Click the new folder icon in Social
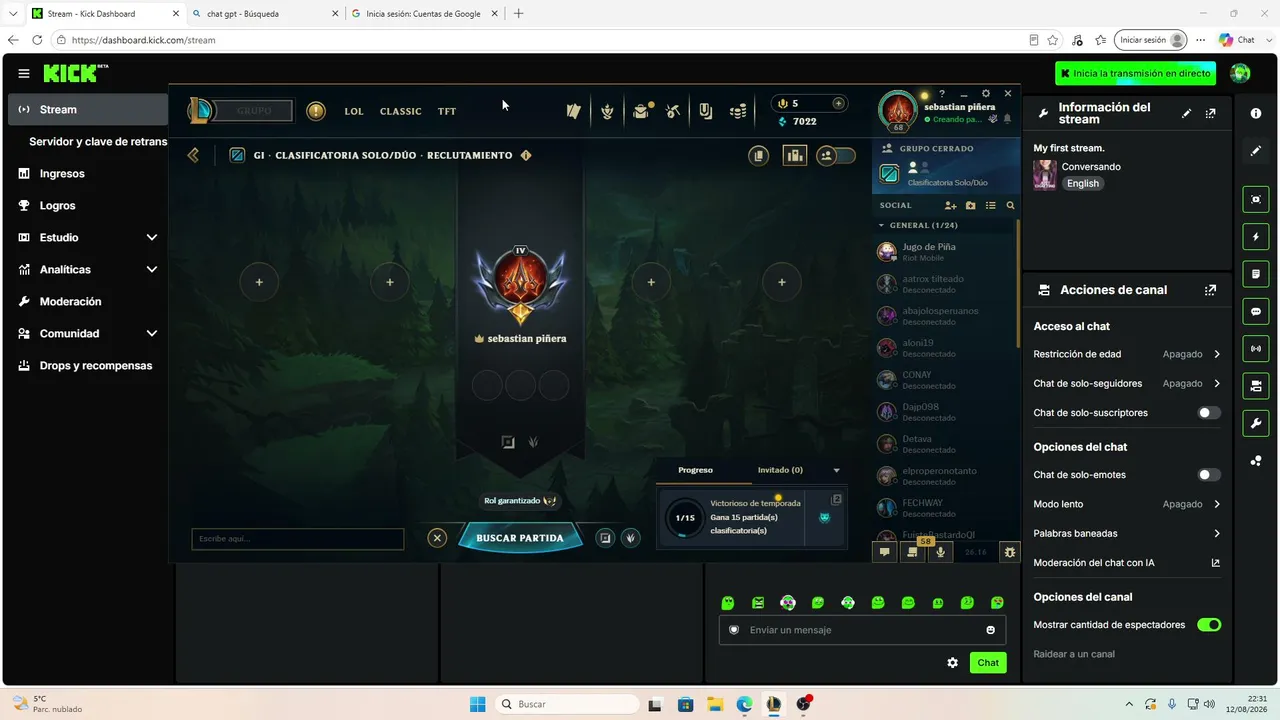The height and width of the screenshot is (720, 1280). (x=970, y=205)
